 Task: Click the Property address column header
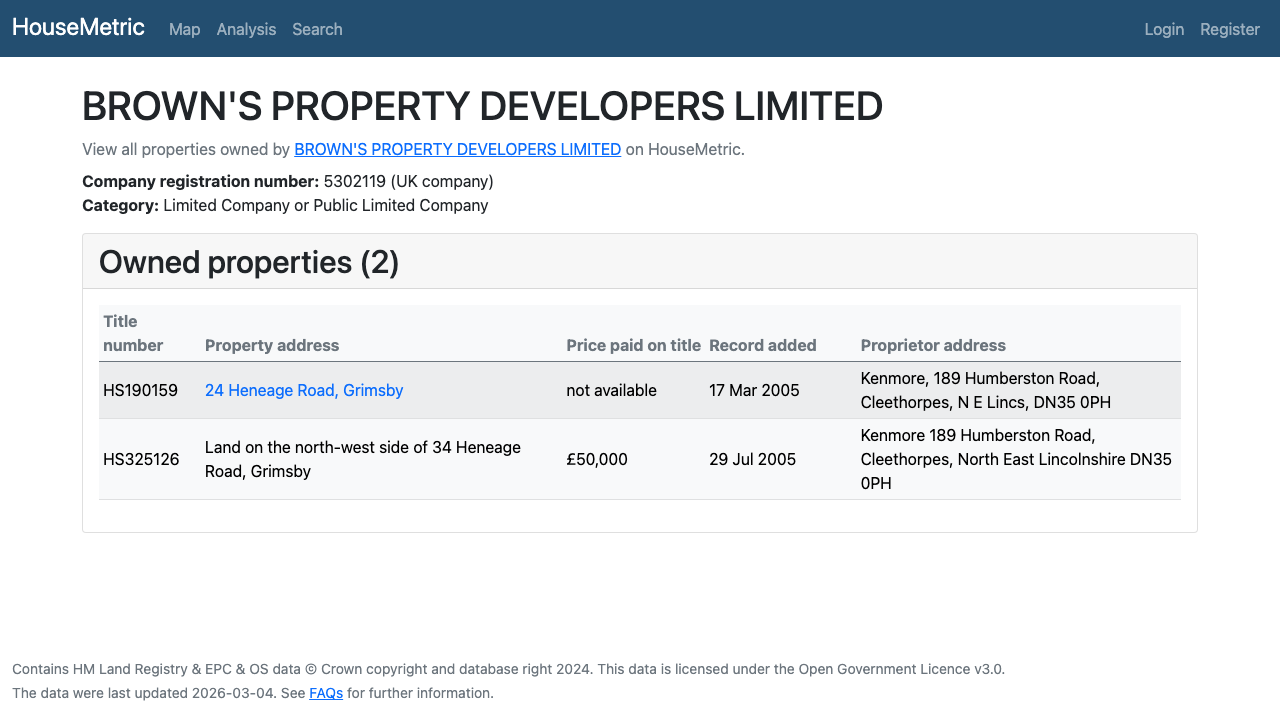coord(272,345)
